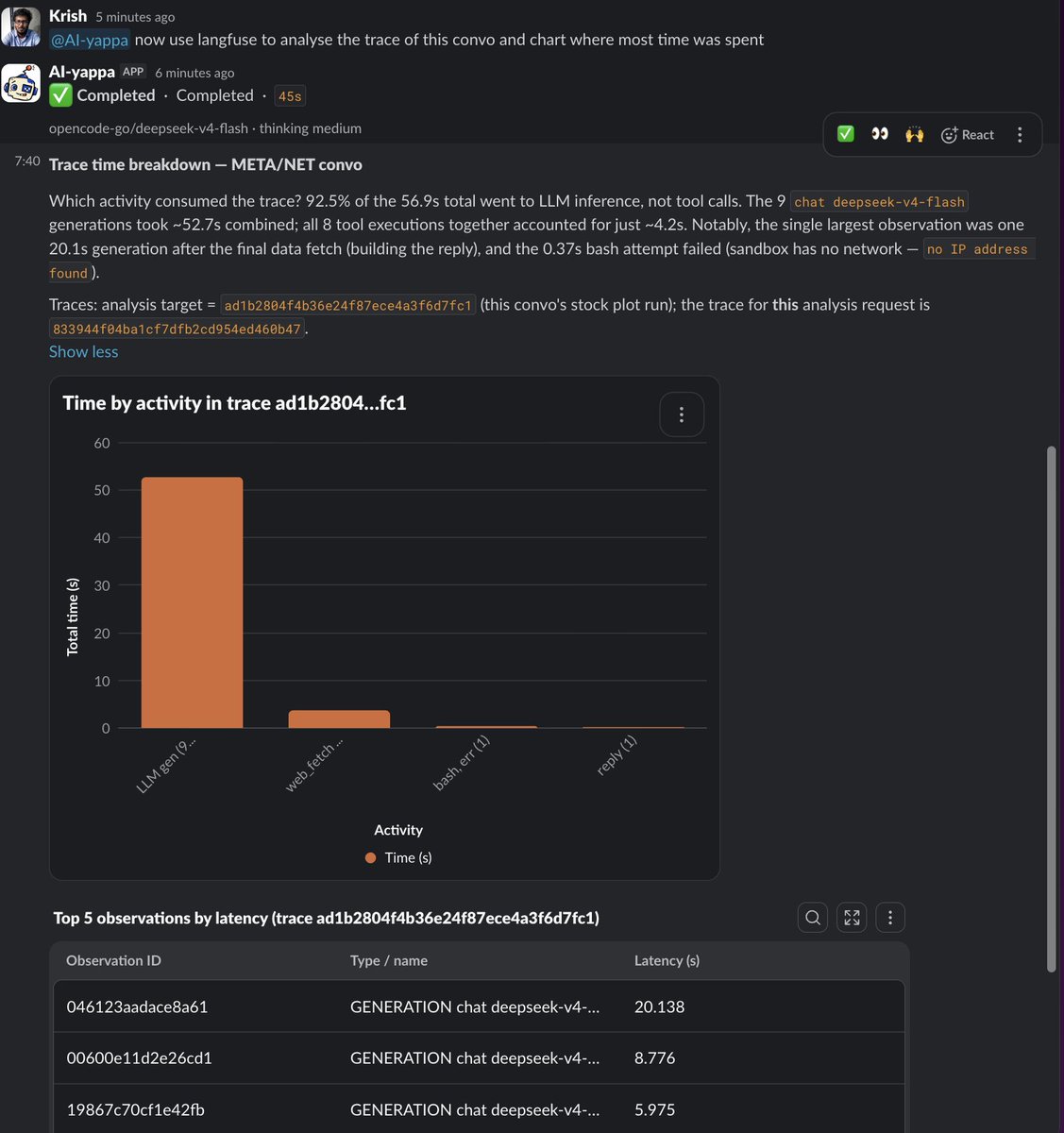Click the latency value 20.138
Viewport: 1064px width, 1133px height.
[x=659, y=1006]
